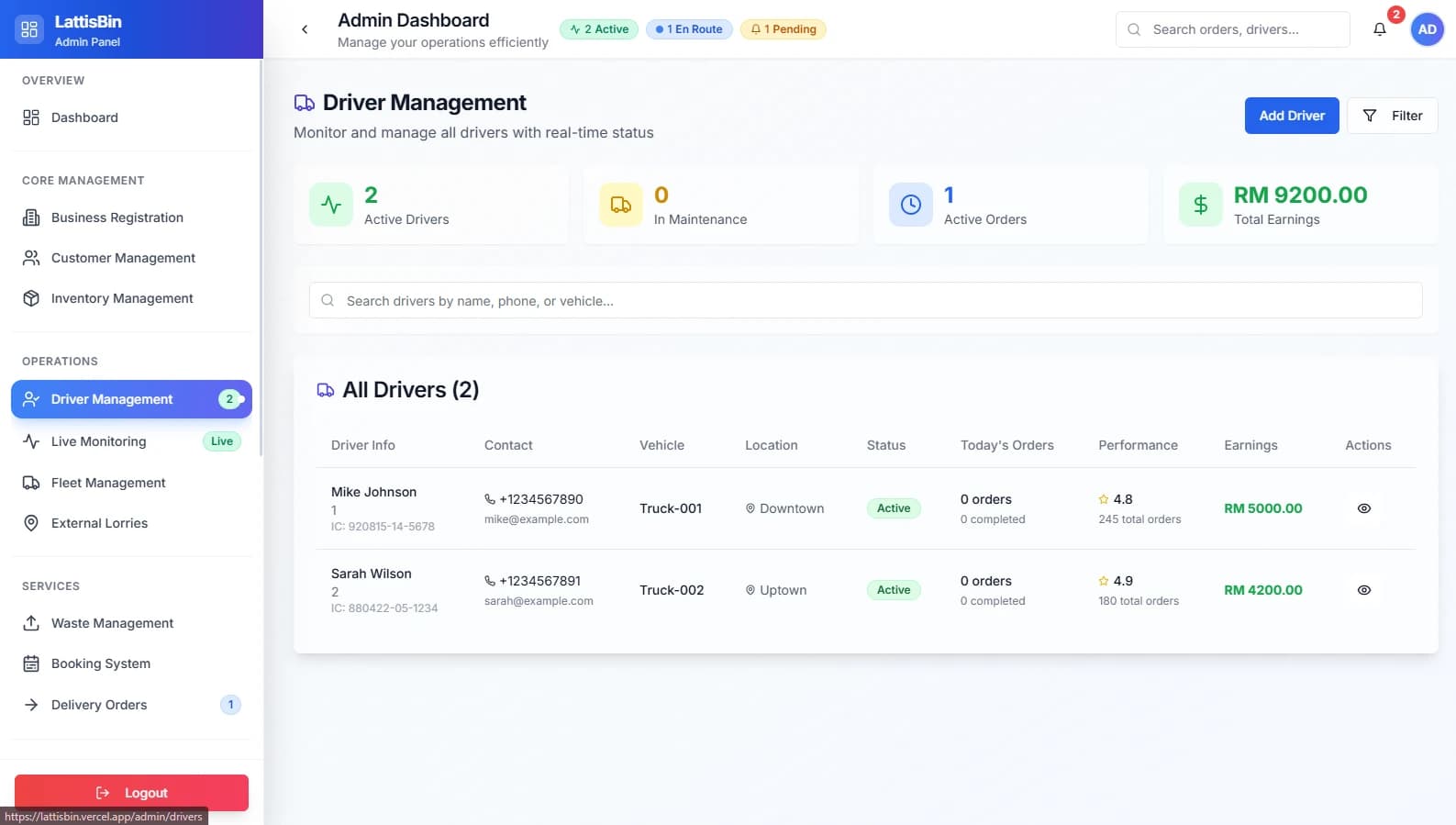
Task: Click the Active Orders clock icon
Action: pyautogui.click(x=910, y=205)
